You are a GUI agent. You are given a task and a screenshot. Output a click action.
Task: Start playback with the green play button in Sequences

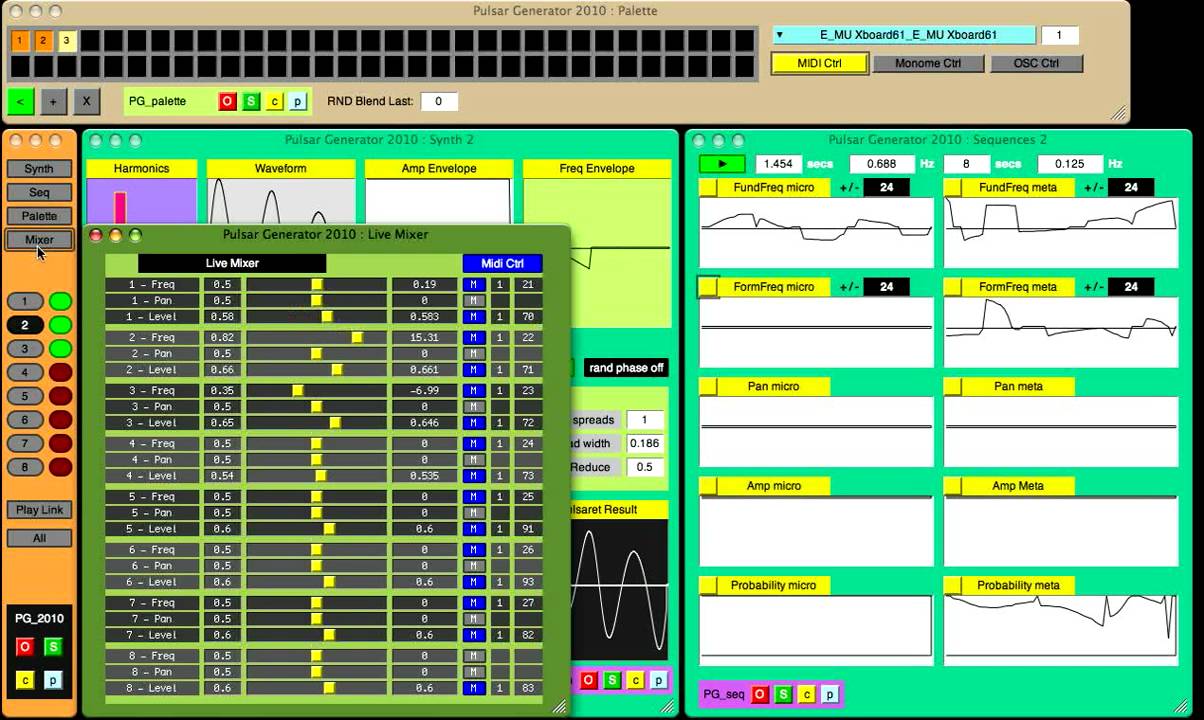click(723, 163)
